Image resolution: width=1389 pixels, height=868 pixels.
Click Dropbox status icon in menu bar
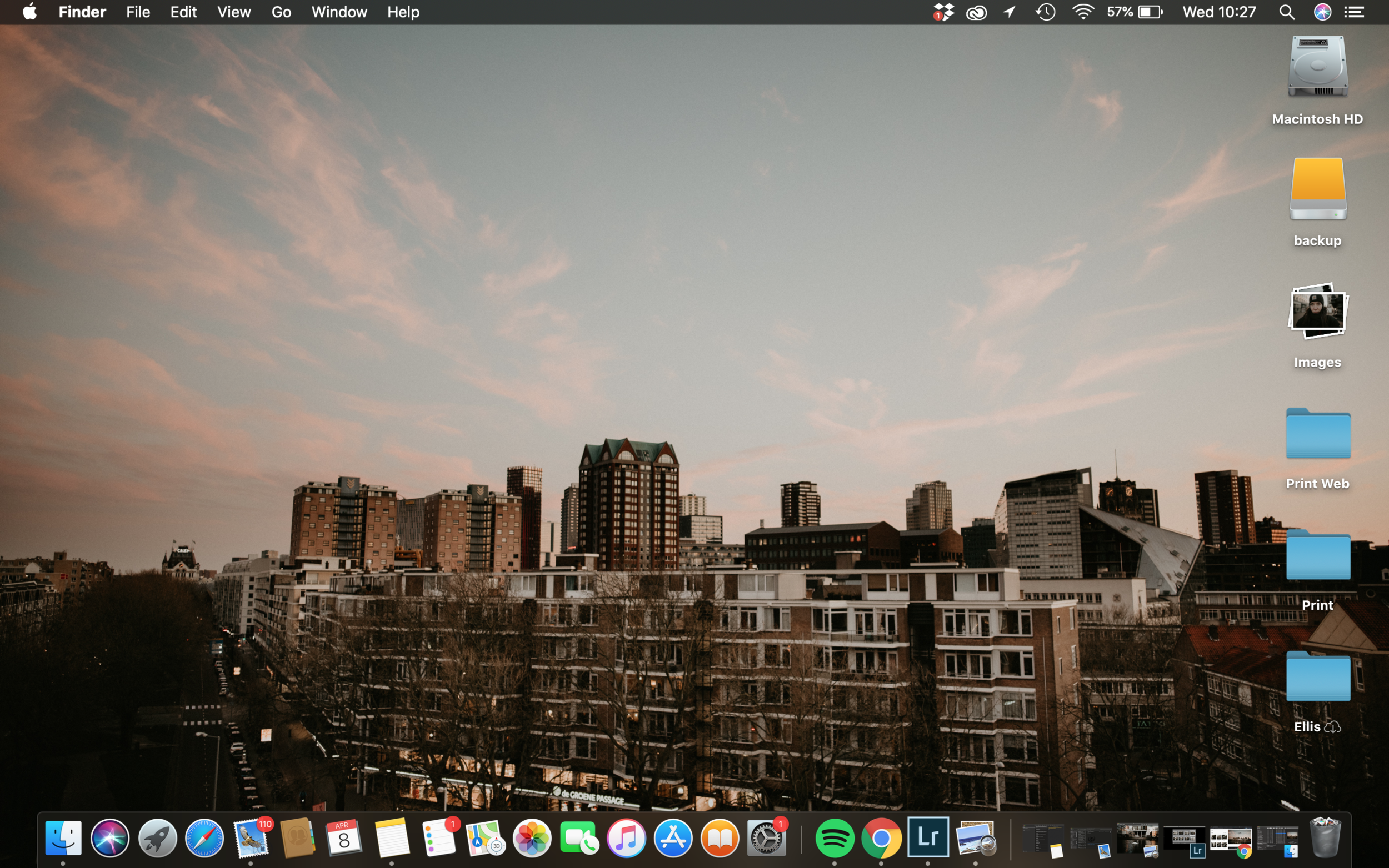point(943,12)
